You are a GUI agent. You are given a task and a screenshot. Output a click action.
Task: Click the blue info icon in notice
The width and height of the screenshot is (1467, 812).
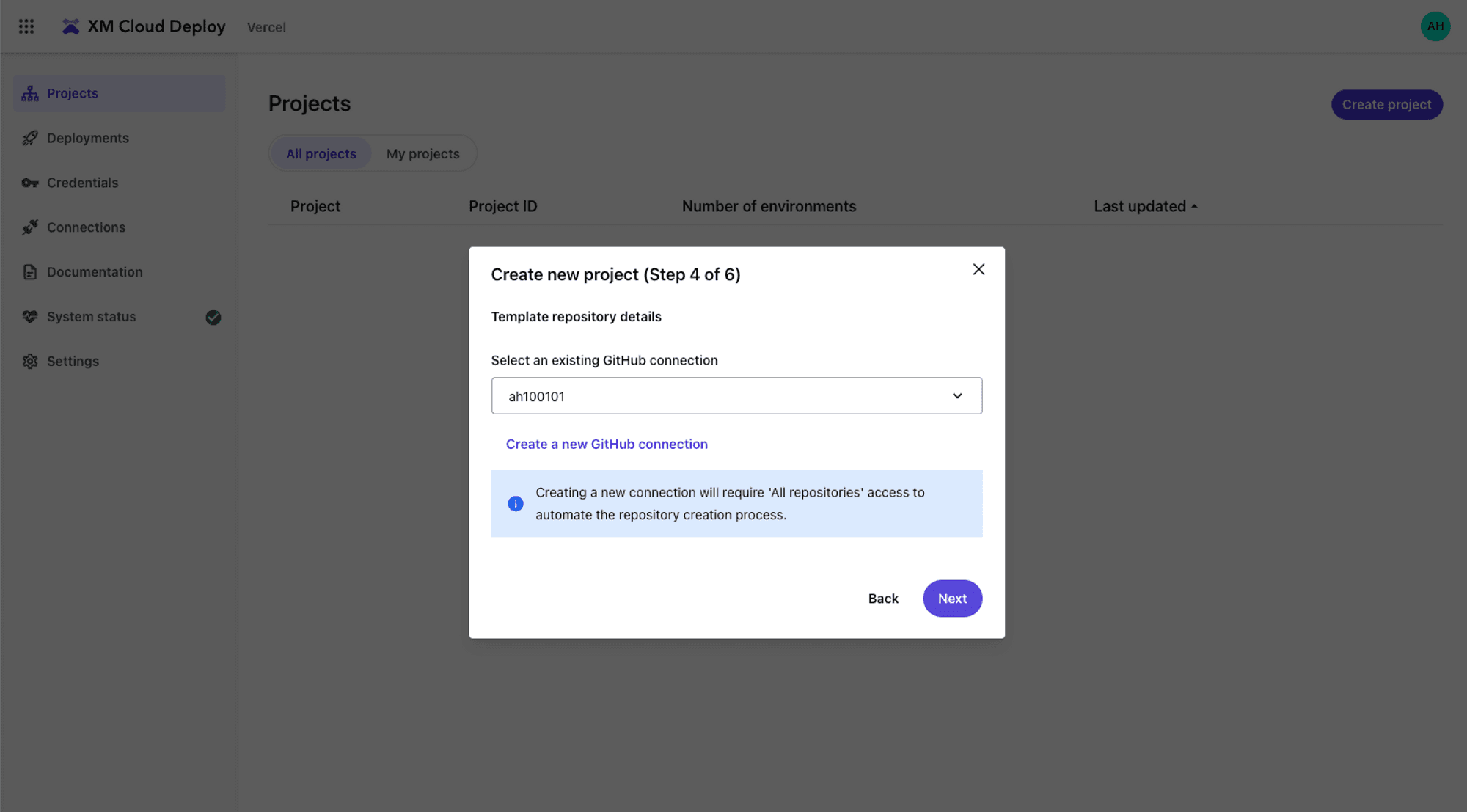click(x=516, y=504)
